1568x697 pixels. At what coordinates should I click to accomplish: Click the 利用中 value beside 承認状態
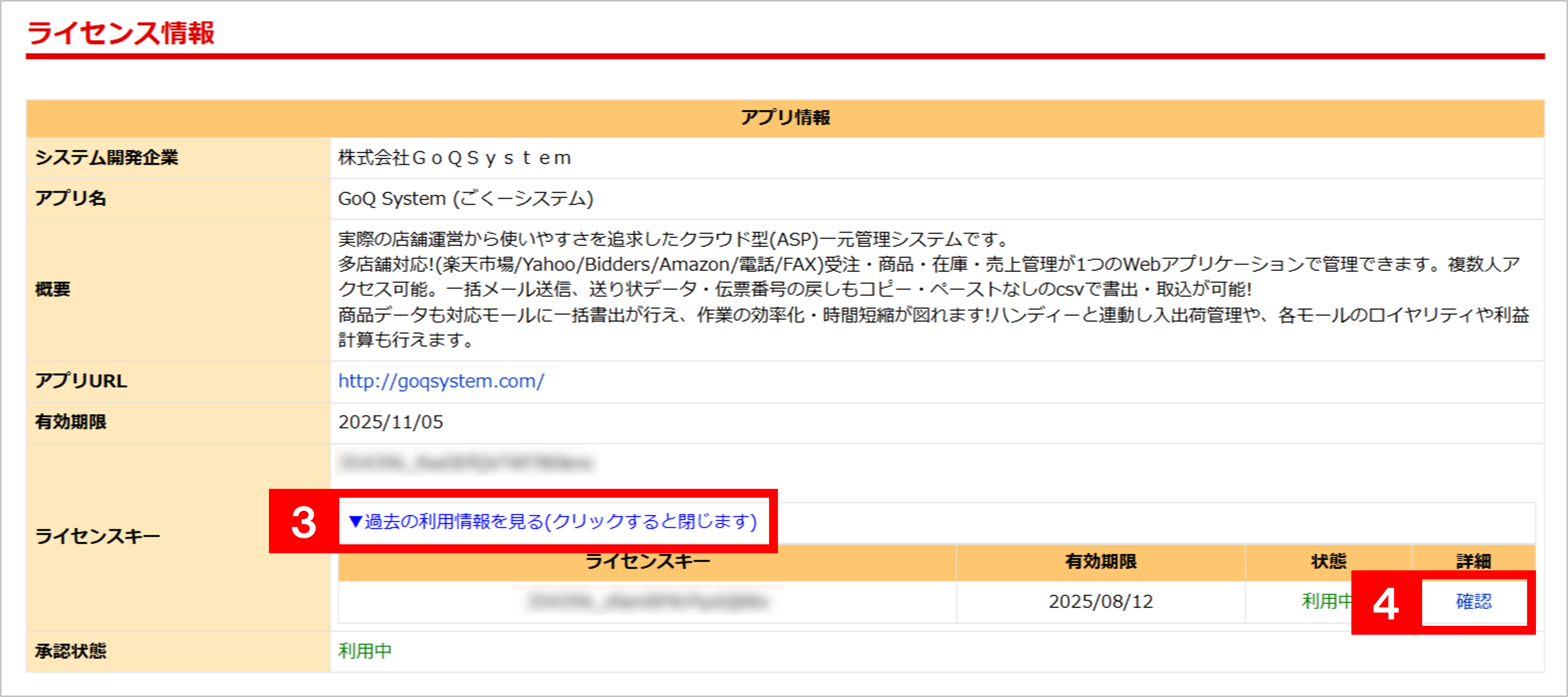[x=365, y=651]
